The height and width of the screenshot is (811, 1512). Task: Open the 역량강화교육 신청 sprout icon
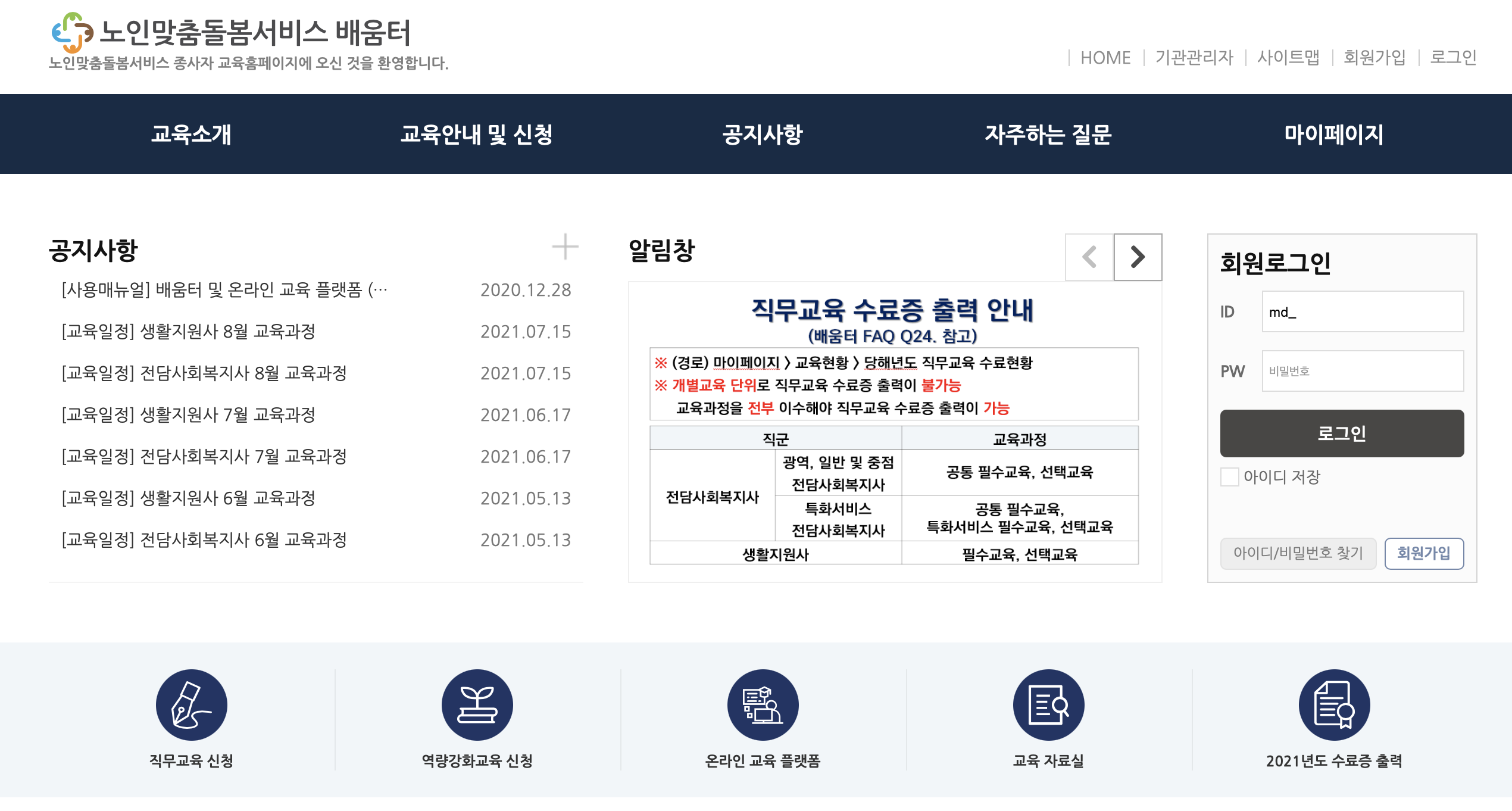[x=477, y=705]
